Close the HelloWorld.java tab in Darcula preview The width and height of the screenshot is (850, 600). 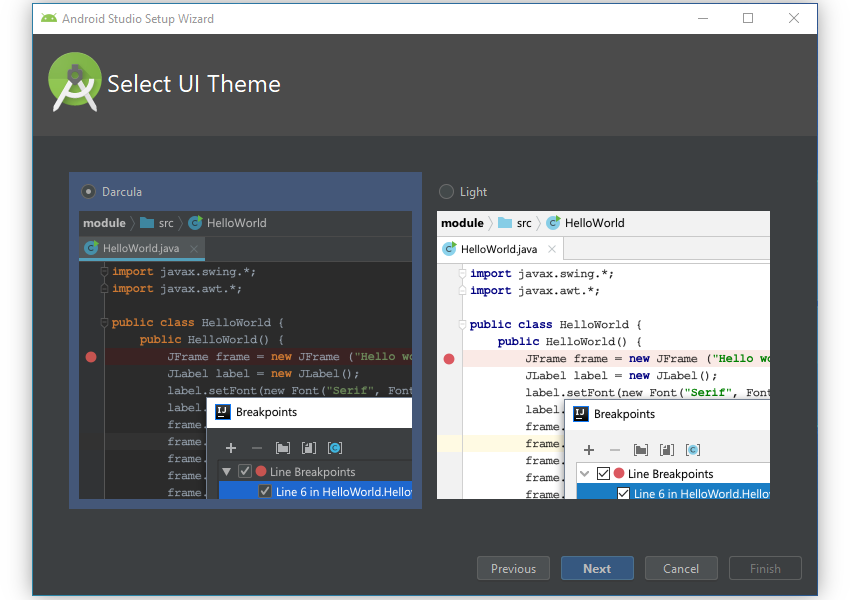pos(194,249)
